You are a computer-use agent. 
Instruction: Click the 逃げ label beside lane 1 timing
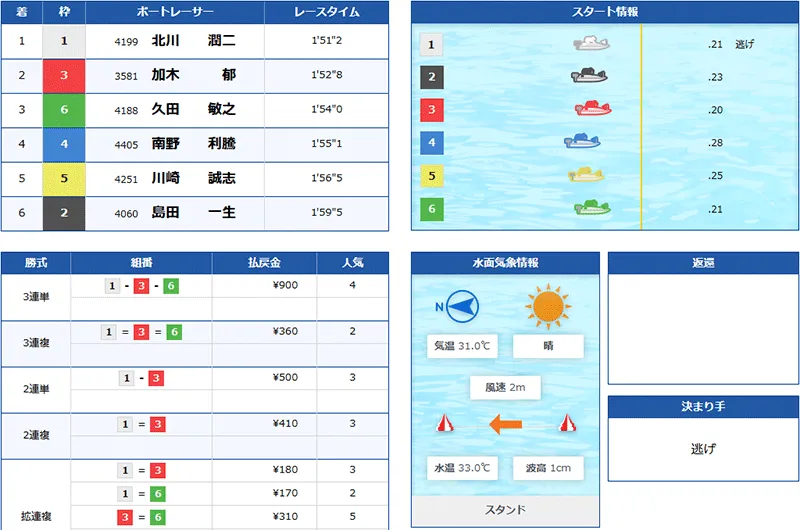pos(744,44)
